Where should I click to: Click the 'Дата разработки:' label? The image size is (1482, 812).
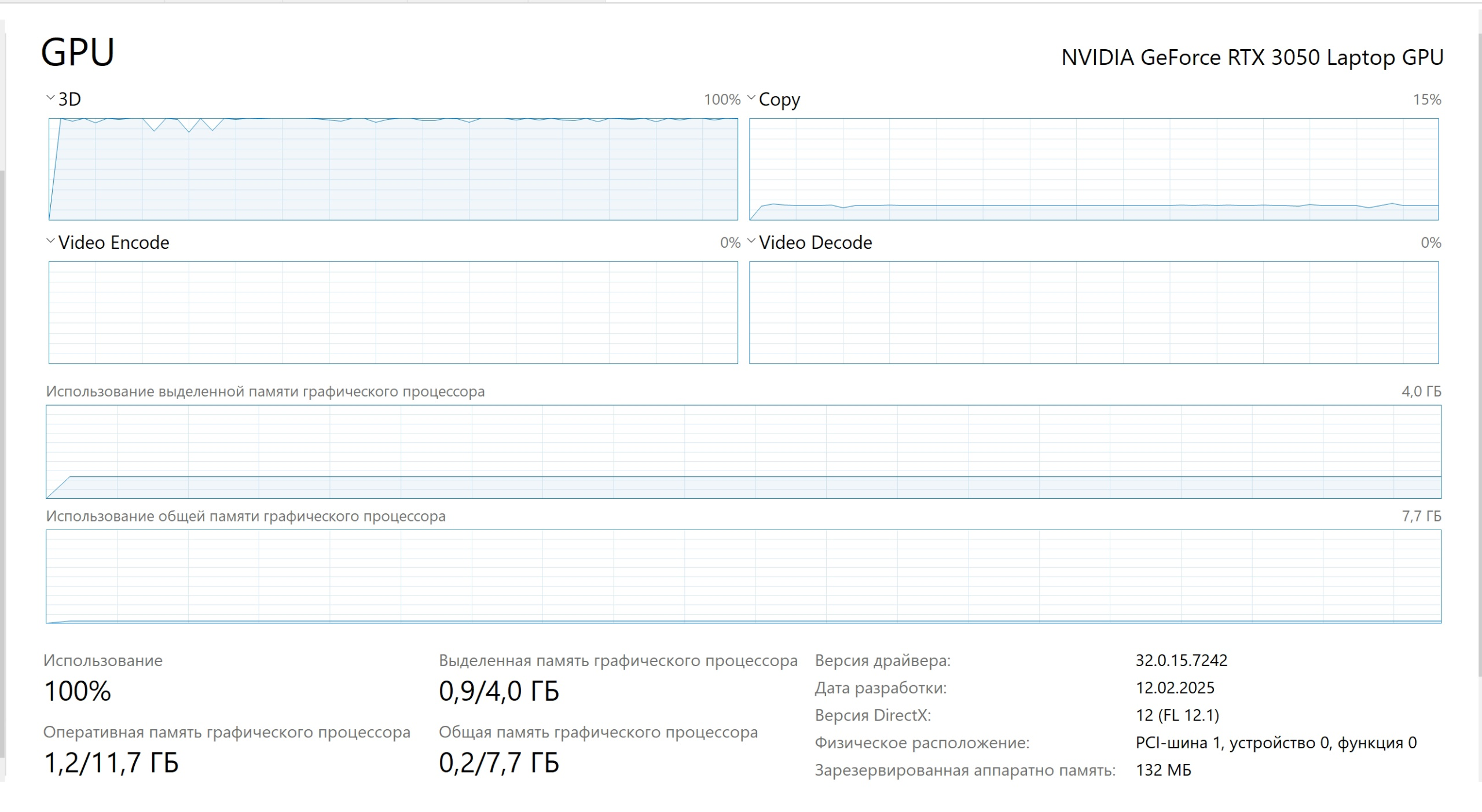click(x=881, y=688)
